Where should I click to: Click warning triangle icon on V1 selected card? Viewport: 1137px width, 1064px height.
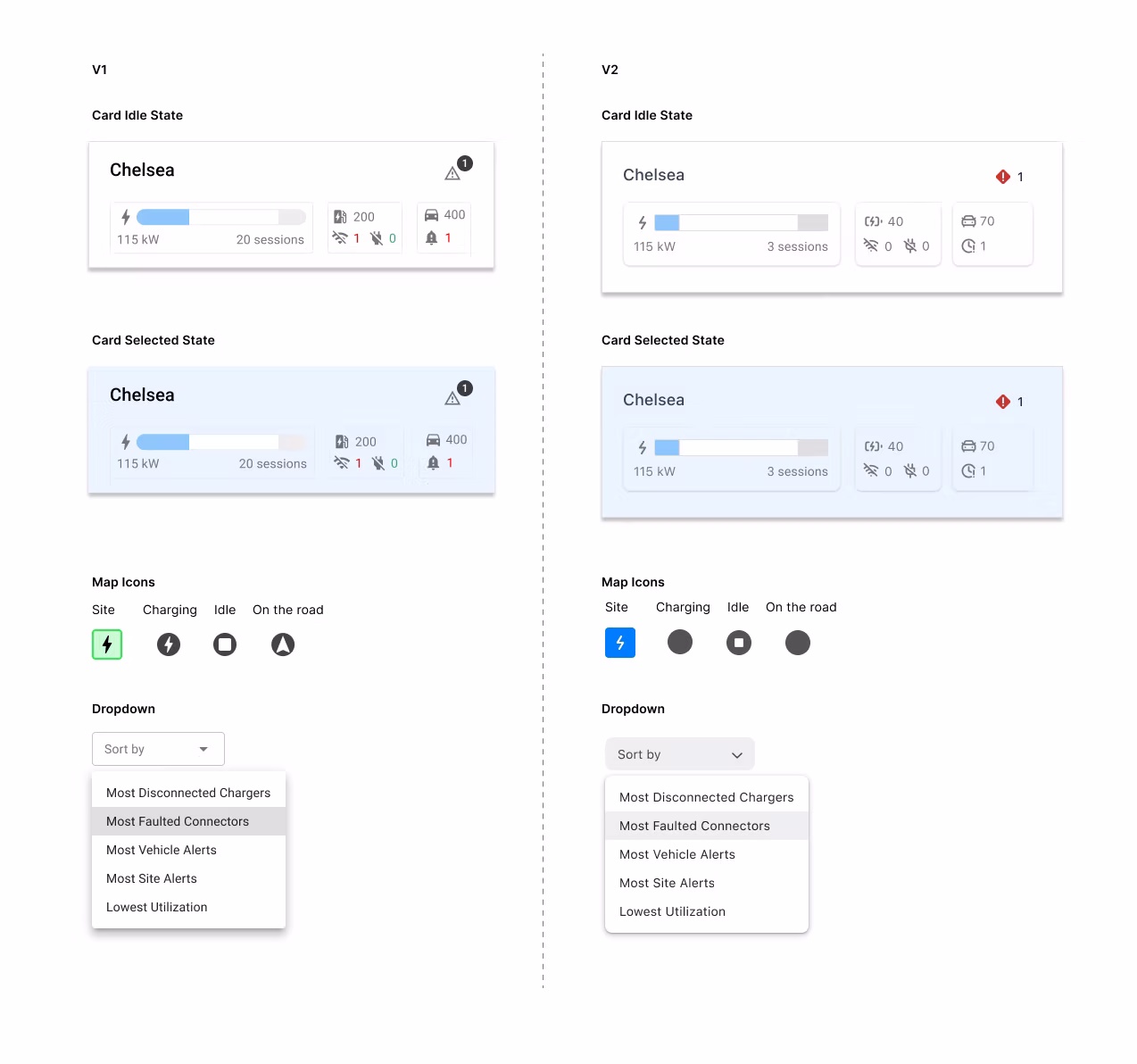(x=452, y=399)
